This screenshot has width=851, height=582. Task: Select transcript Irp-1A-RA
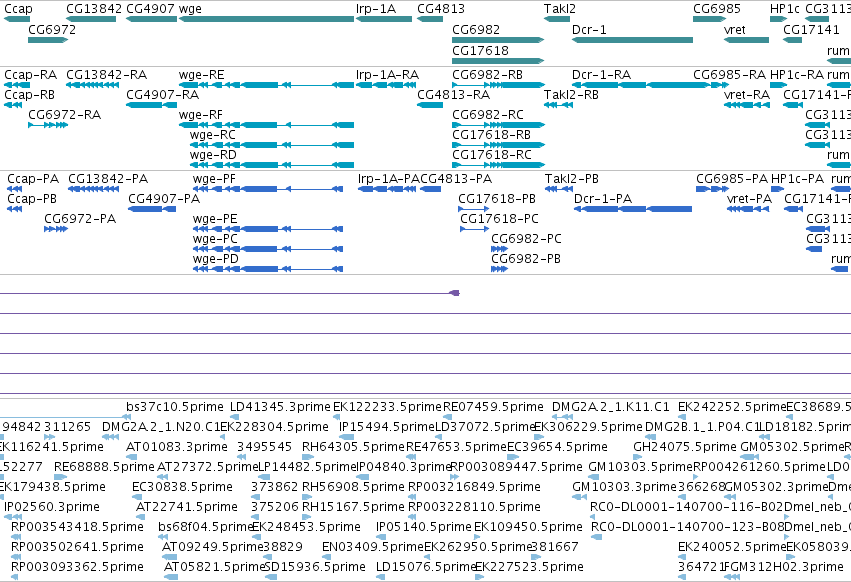(386, 85)
